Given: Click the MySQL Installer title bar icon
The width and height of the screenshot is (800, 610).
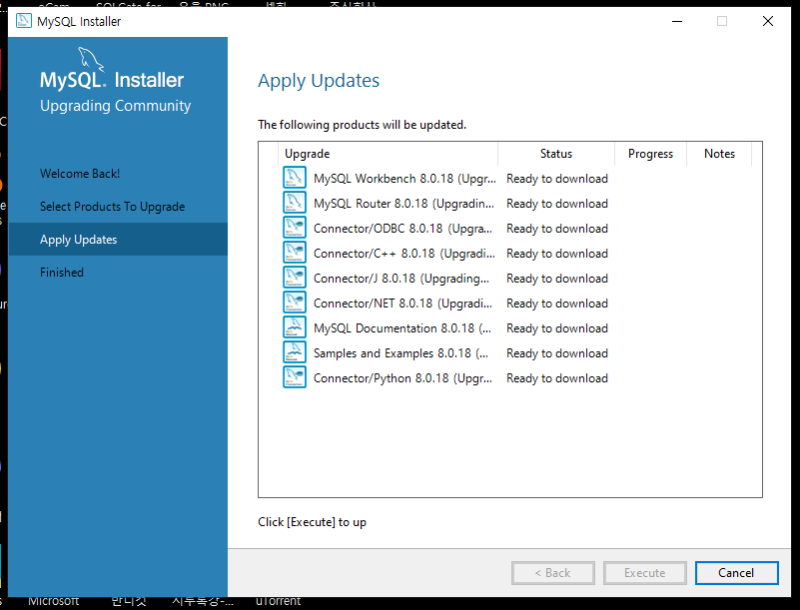Looking at the screenshot, I should (22, 20).
